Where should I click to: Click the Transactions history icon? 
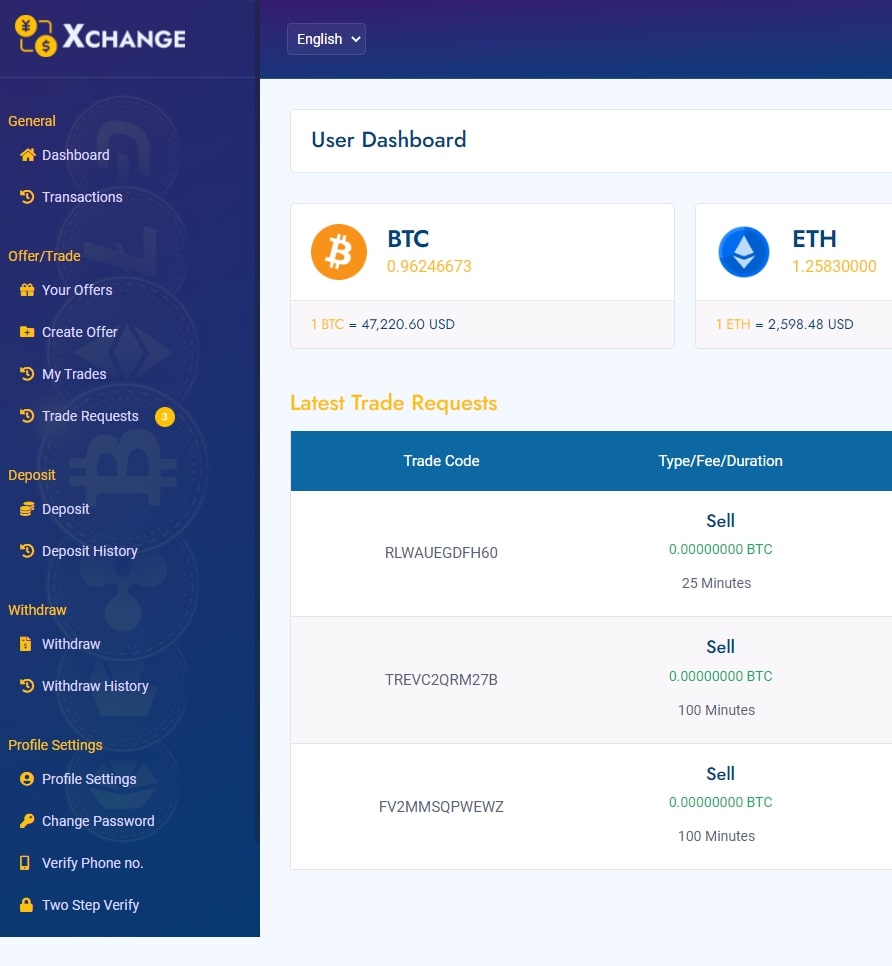pos(26,197)
